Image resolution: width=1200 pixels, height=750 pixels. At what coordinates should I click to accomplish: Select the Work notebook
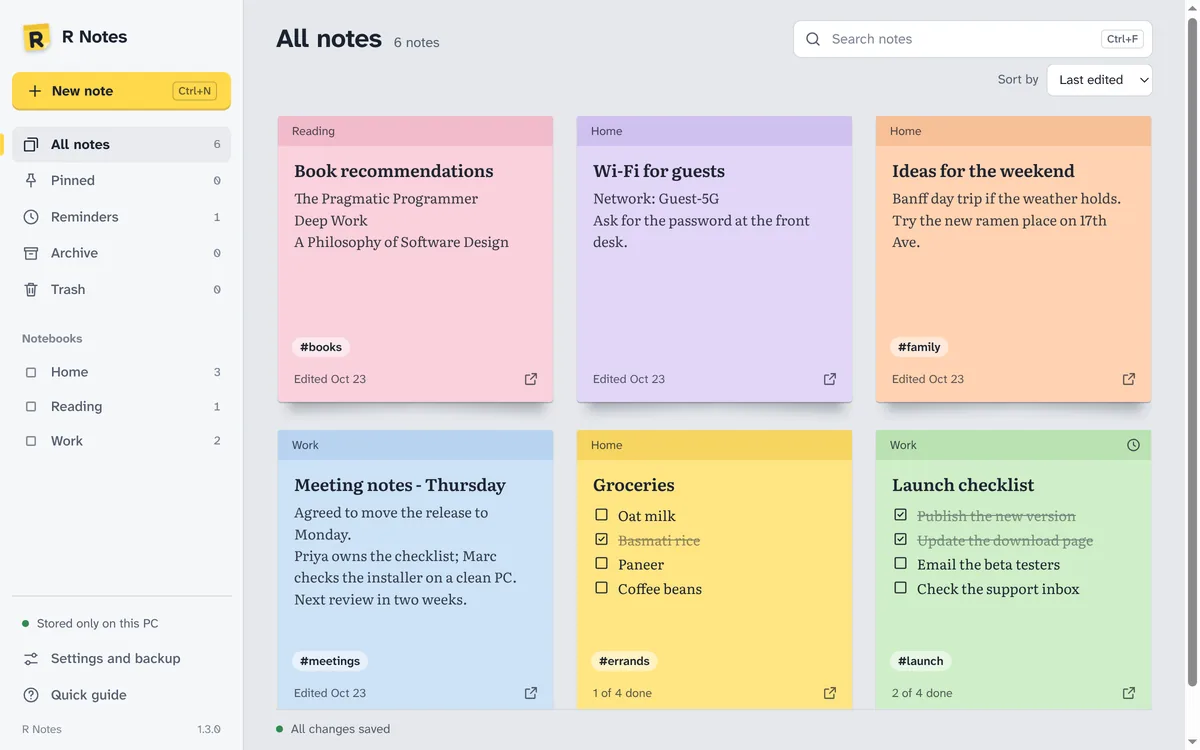(121, 441)
